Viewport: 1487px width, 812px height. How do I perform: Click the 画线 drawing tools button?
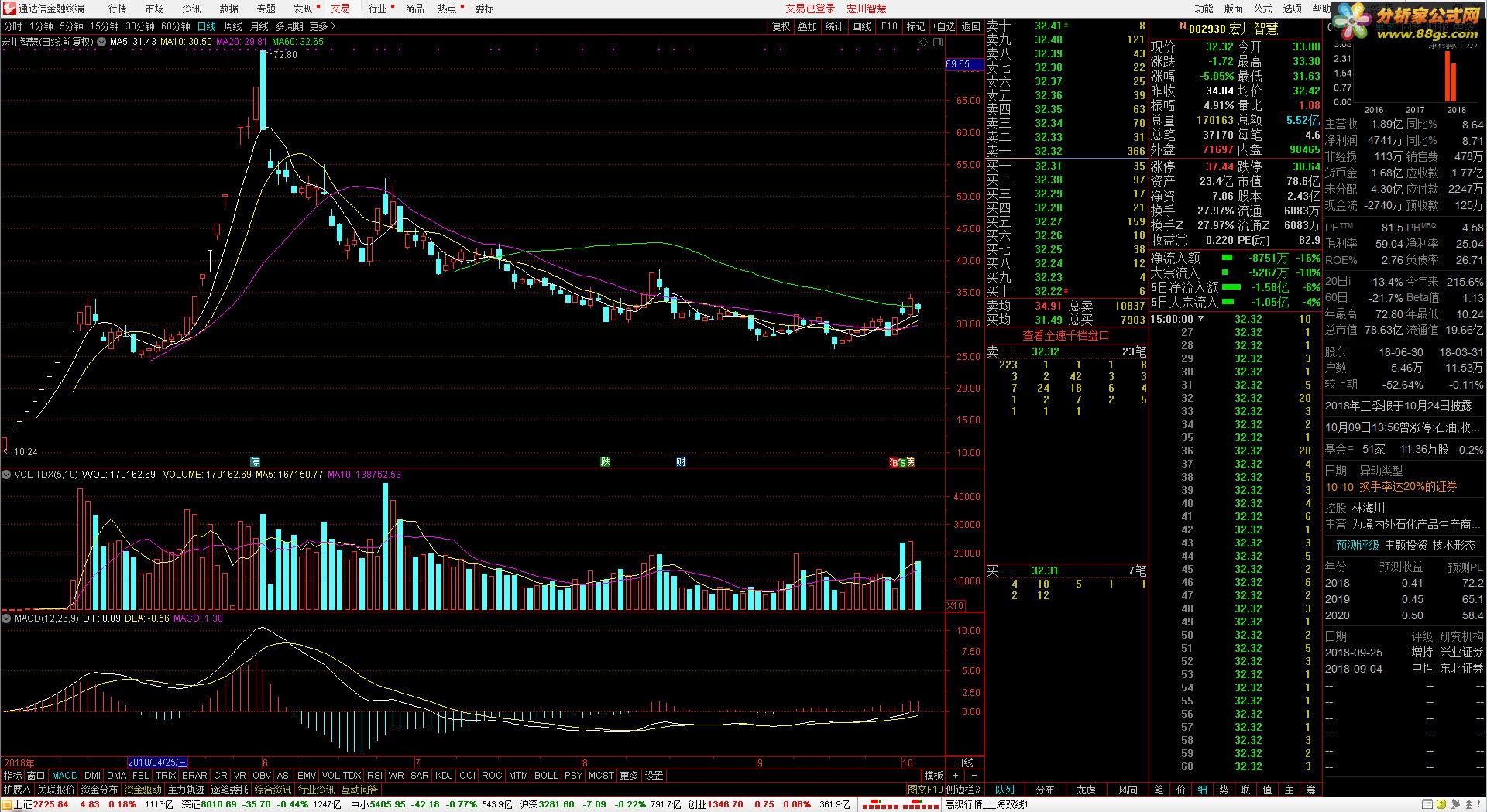[861, 26]
